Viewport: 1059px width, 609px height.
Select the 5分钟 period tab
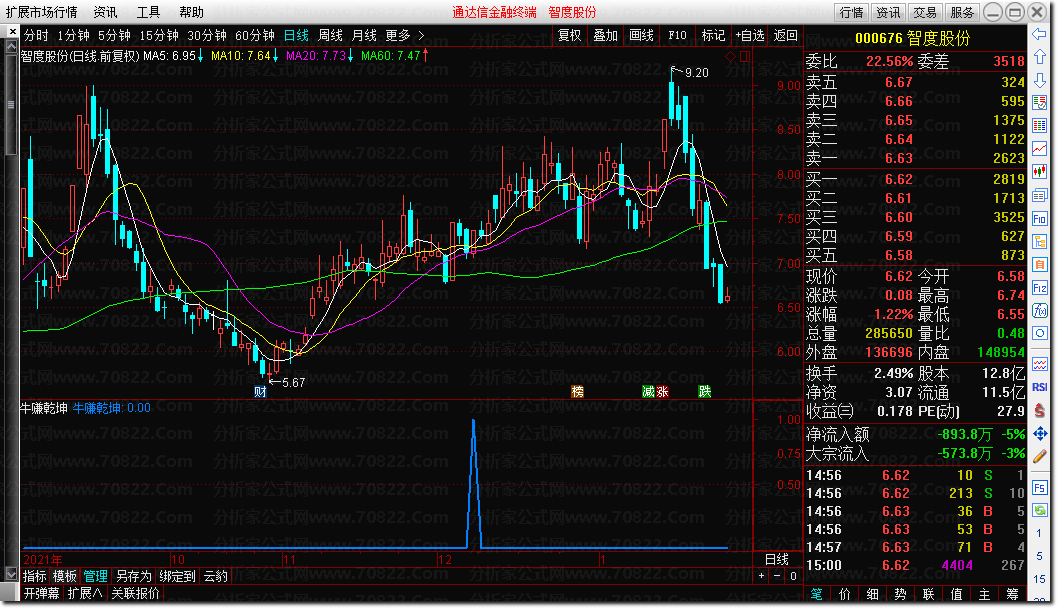pos(114,35)
